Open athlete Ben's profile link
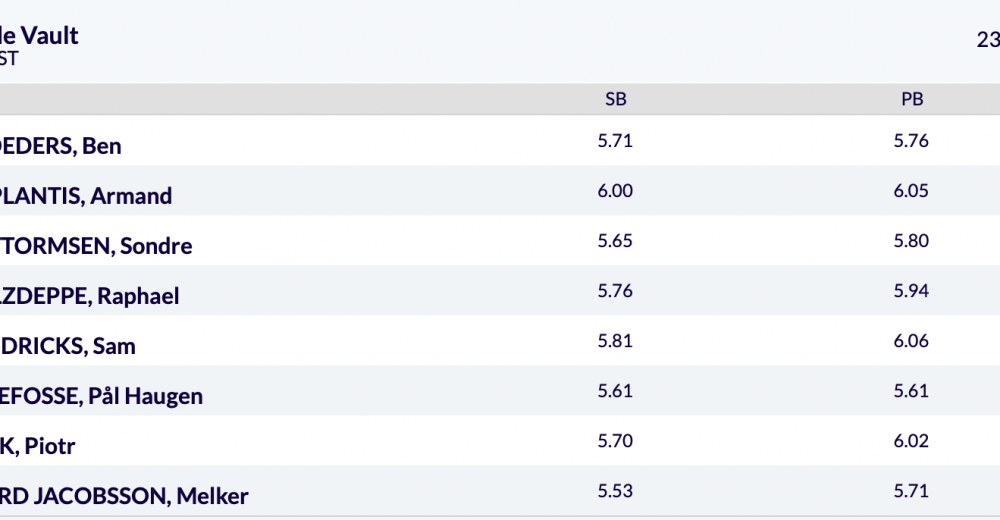 (x=61, y=146)
